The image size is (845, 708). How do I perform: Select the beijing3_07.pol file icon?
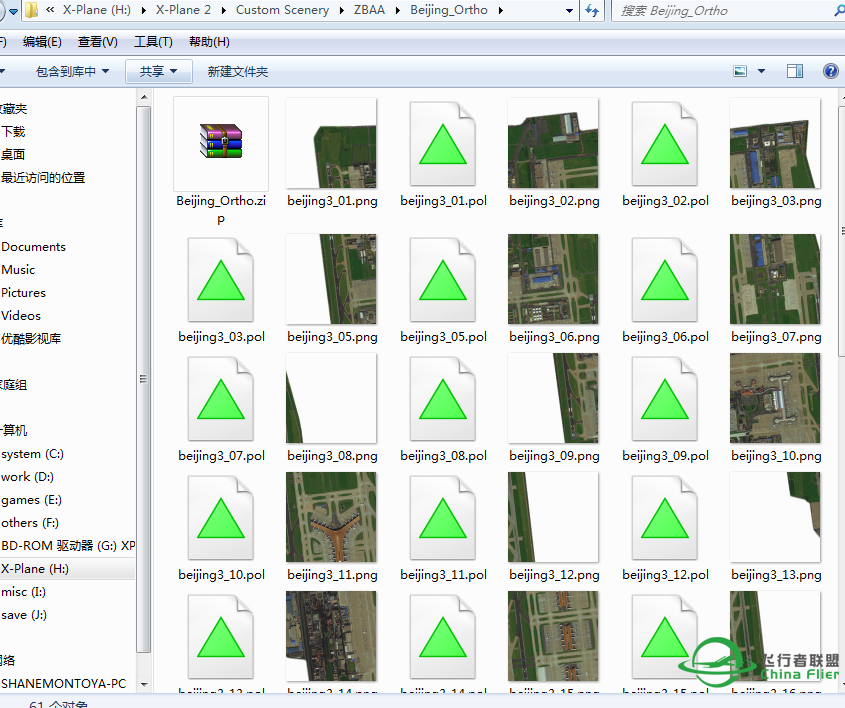(x=221, y=399)
